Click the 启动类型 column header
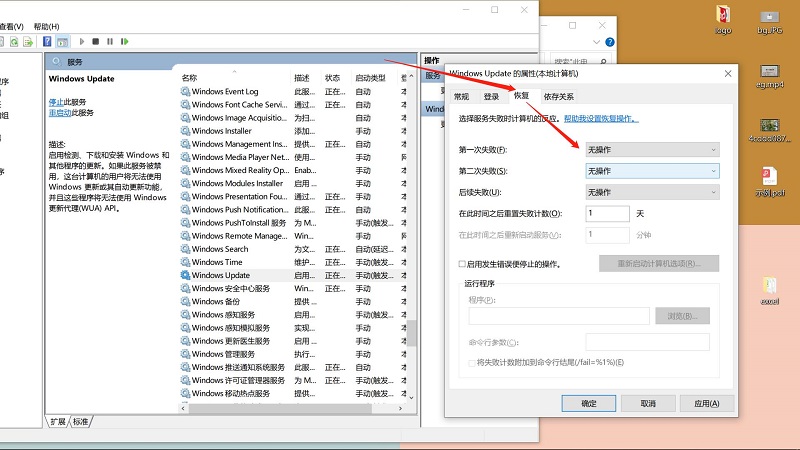 click(x=370, y=78)
